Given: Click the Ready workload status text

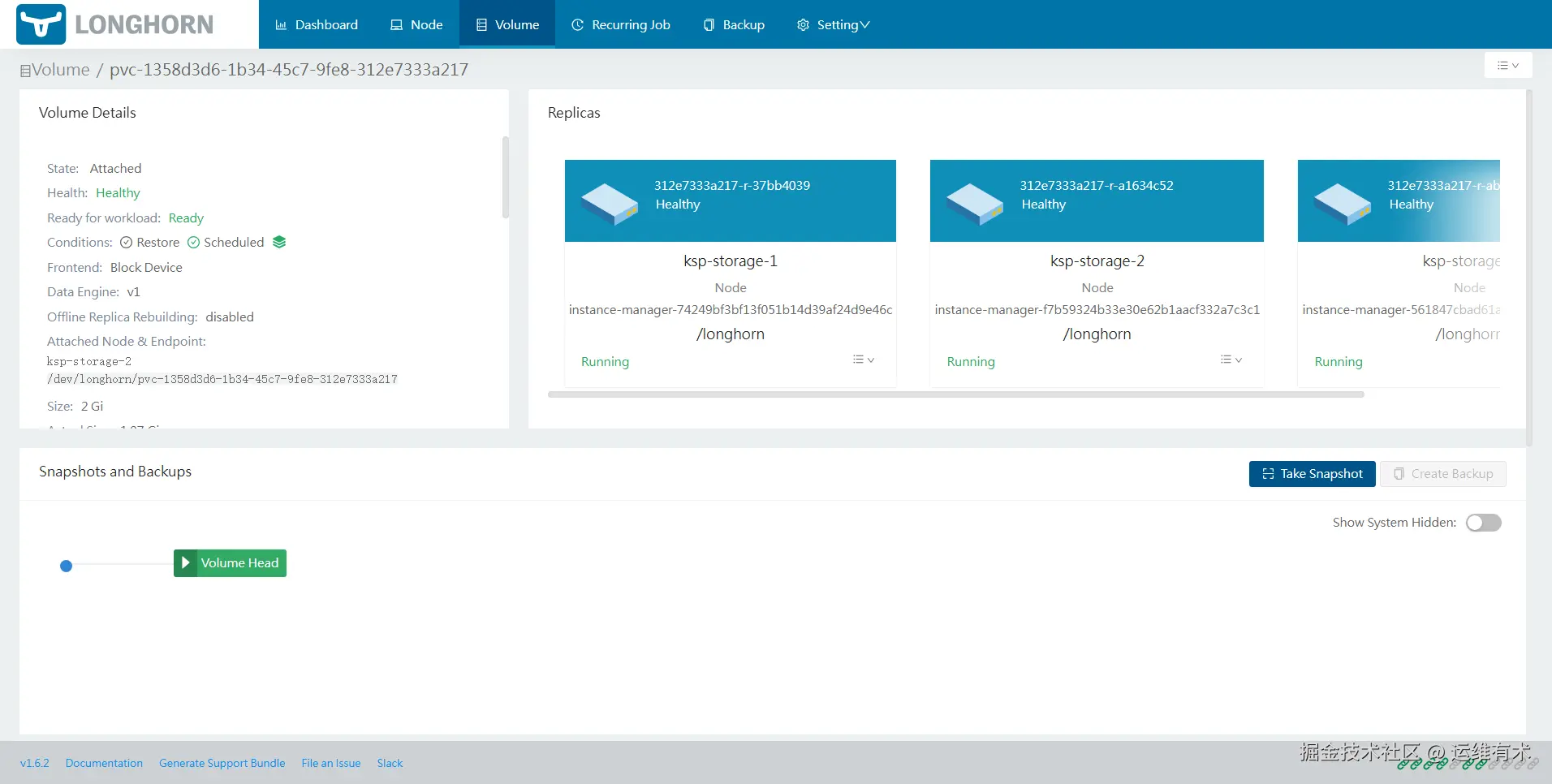Looking at the screenshot, I should coord(186,218).
